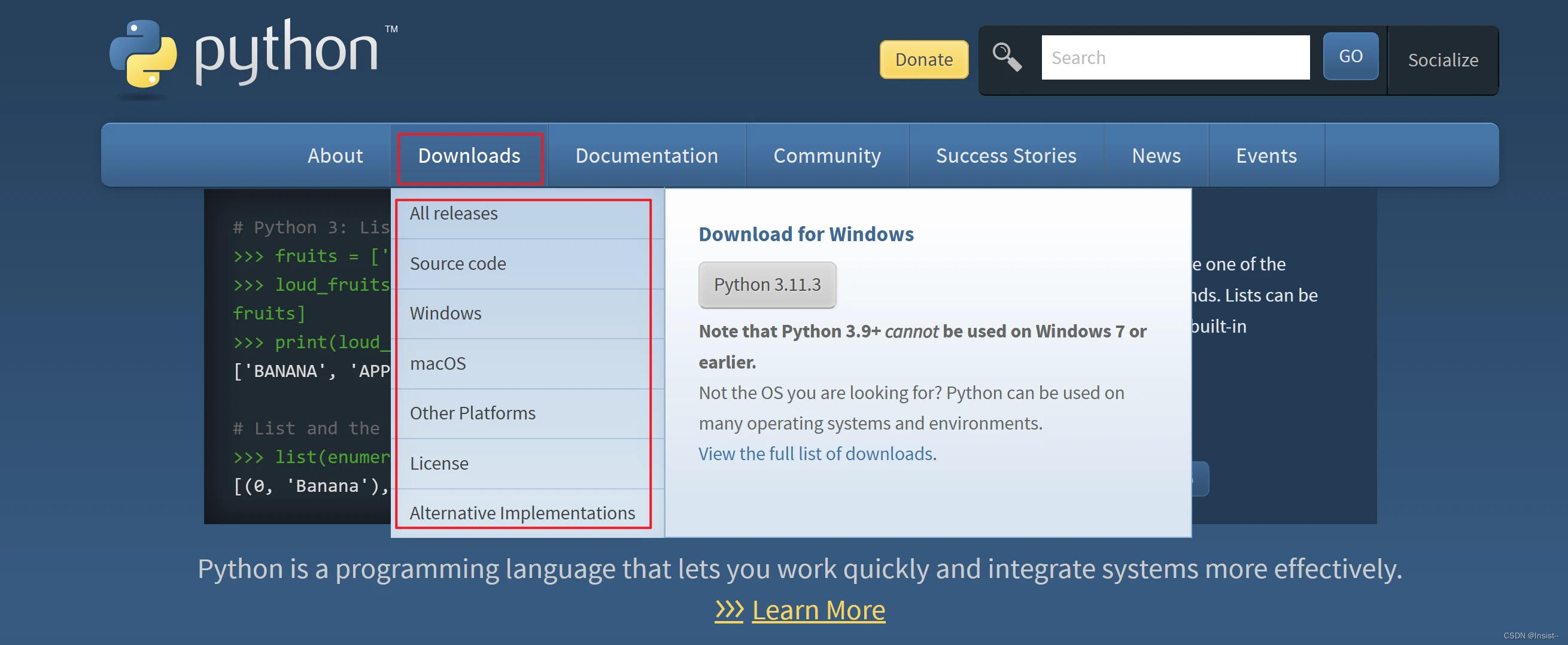Click the code comment '# Python 3: Lis'
This screenshot has width=1568, height=645.
click(x=311, y=227)
